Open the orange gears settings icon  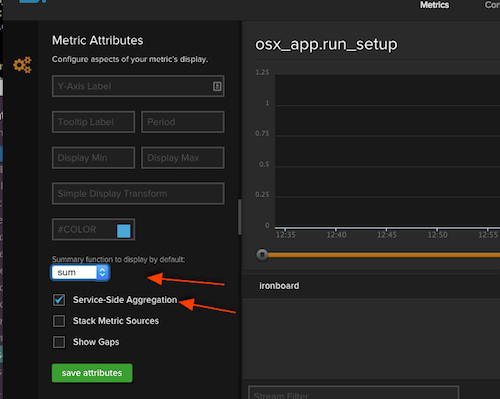[22, 65]
